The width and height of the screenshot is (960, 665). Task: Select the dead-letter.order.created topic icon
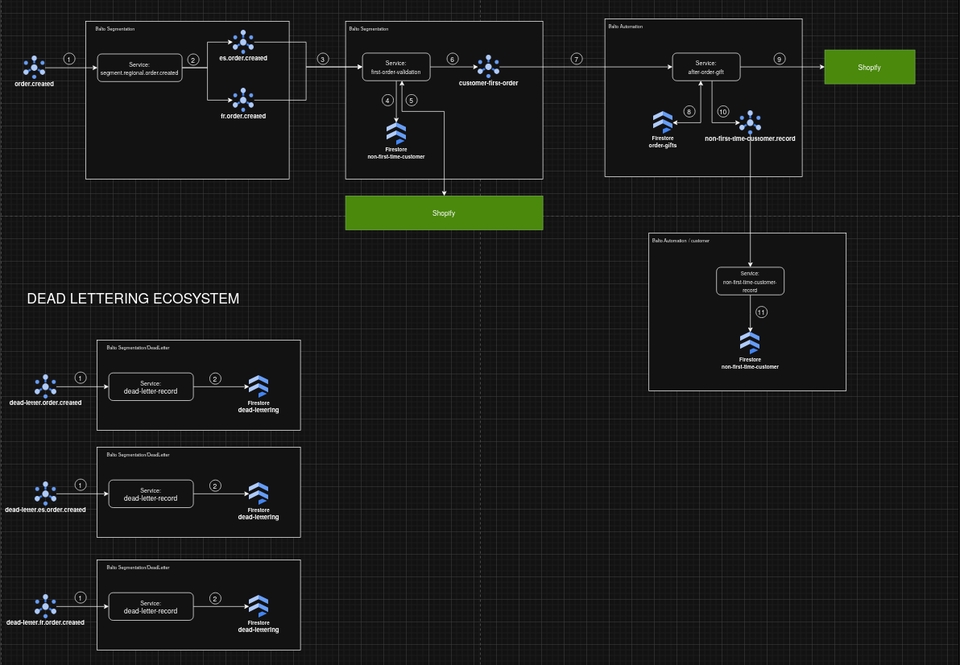[45, 386]
